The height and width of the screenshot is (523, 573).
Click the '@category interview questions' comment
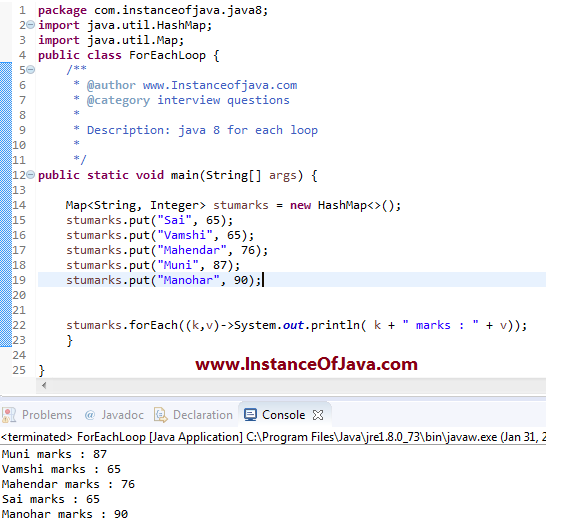coord(188,100)
